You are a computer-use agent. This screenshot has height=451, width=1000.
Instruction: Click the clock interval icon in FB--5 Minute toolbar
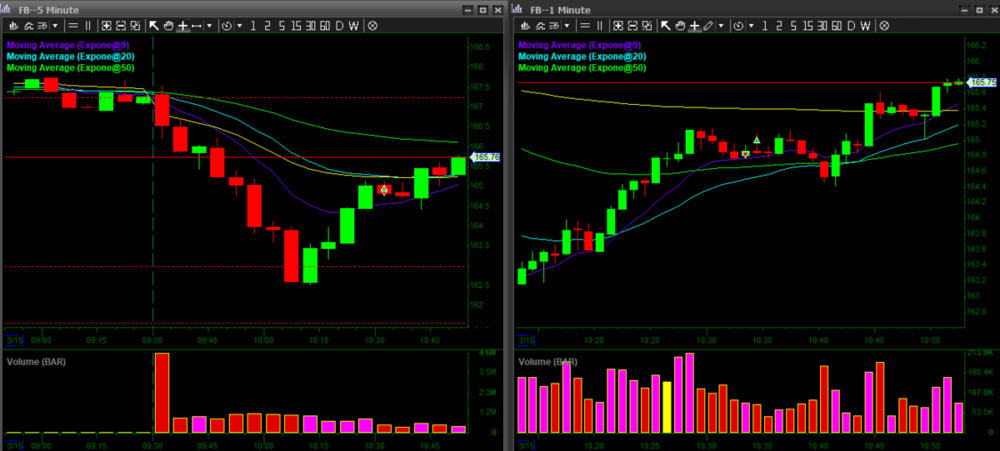click(x=225, y=24)
